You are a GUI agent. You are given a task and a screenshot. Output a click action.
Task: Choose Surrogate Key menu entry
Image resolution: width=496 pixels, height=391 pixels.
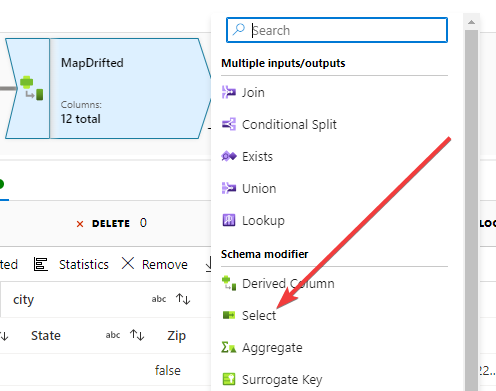282,380
